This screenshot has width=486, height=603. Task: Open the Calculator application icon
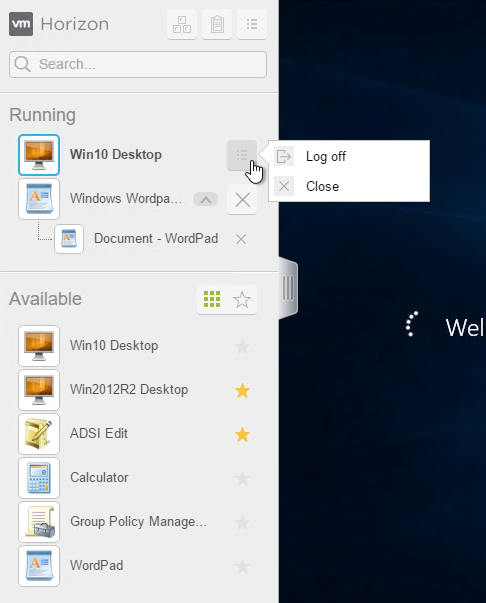pos(39,478)
